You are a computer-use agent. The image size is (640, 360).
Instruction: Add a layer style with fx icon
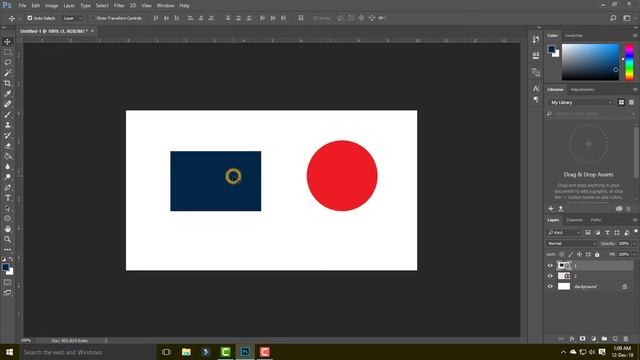tap(572, 339)
